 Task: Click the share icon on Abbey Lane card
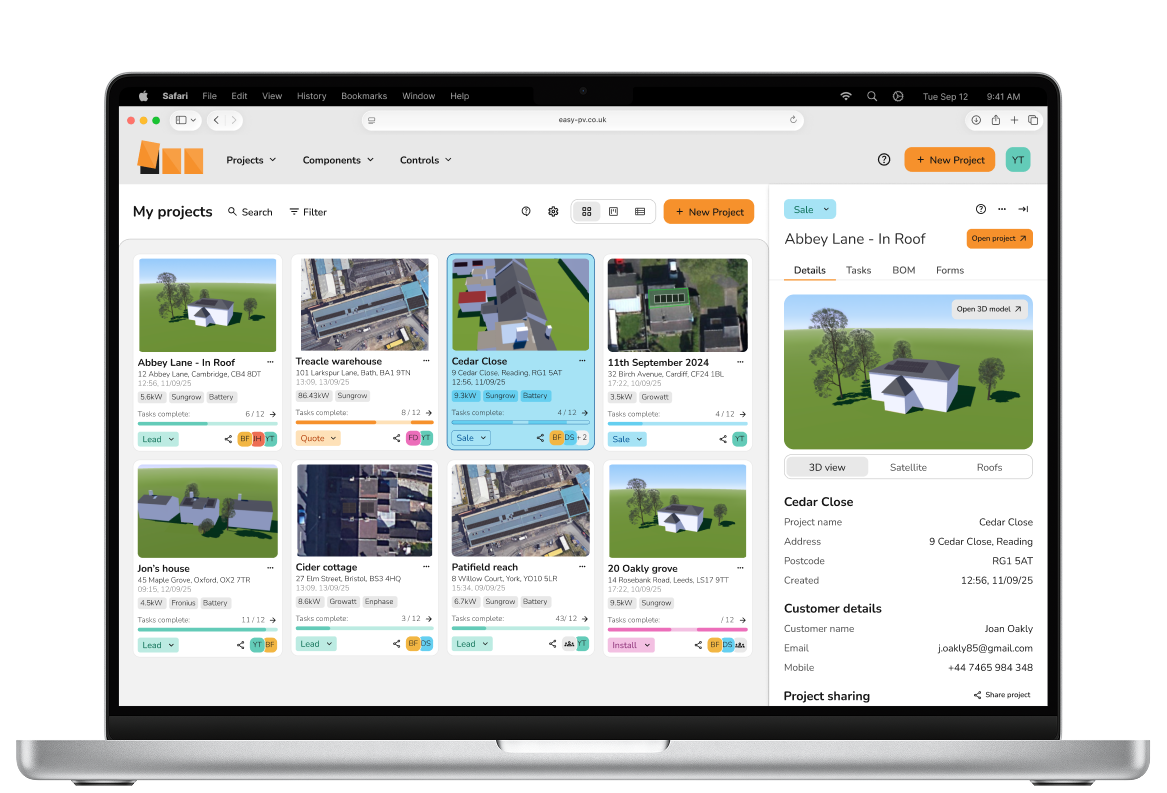coord(228,439)
